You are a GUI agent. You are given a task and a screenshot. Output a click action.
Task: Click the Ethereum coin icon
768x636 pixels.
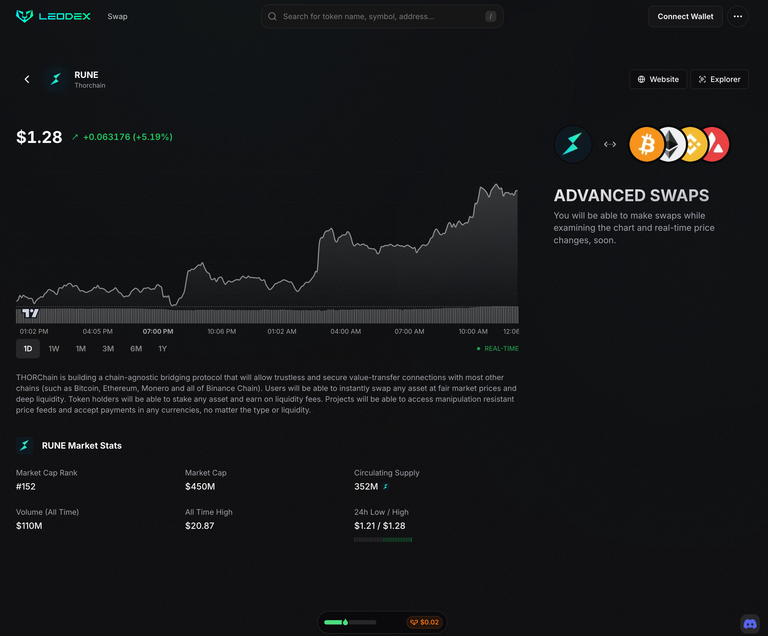[x=672, y=144]
